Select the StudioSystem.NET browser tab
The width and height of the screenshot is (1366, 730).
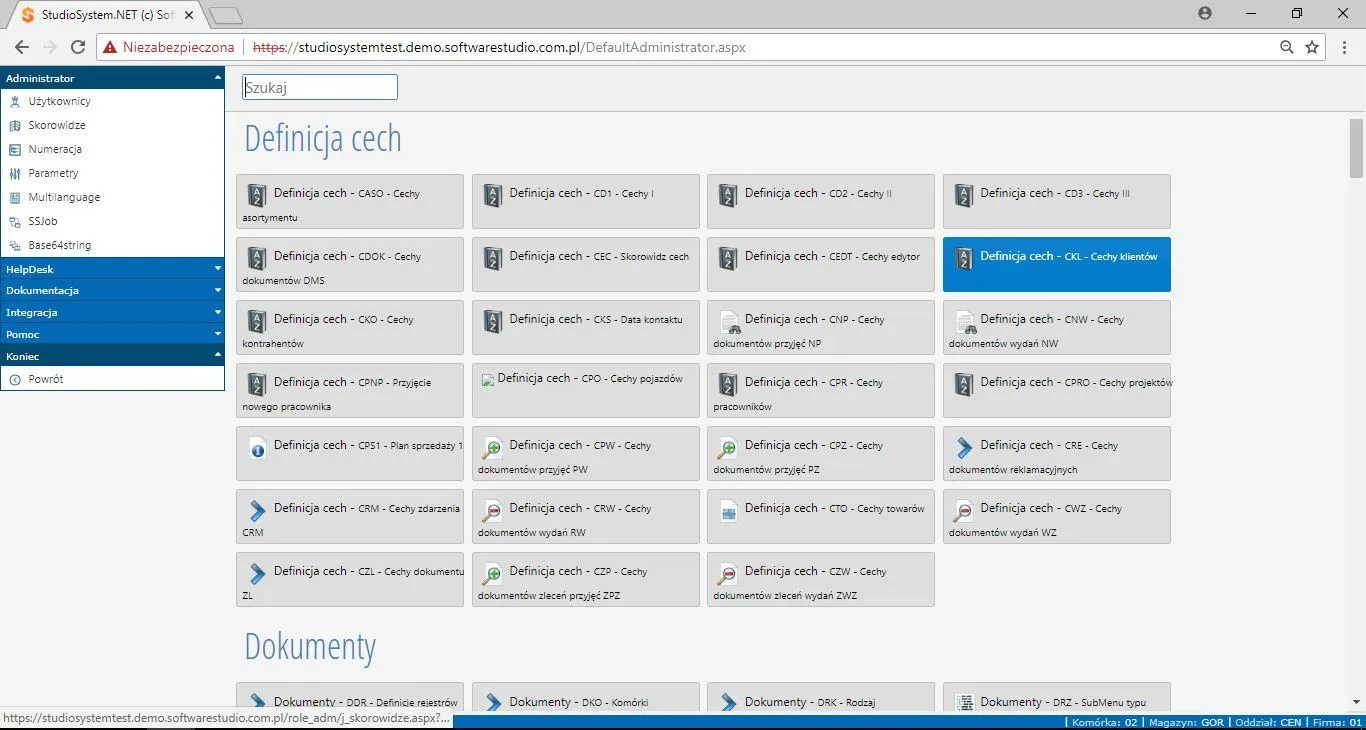tap(107, 15)
